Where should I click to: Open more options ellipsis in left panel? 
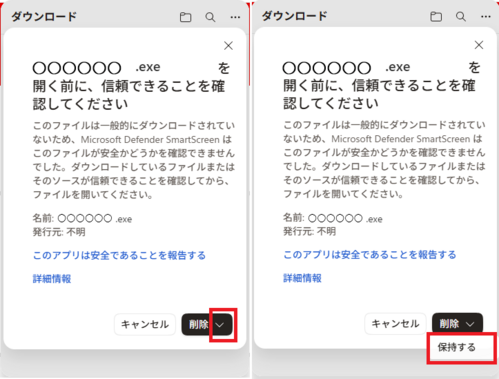click(x=235, y=17)
